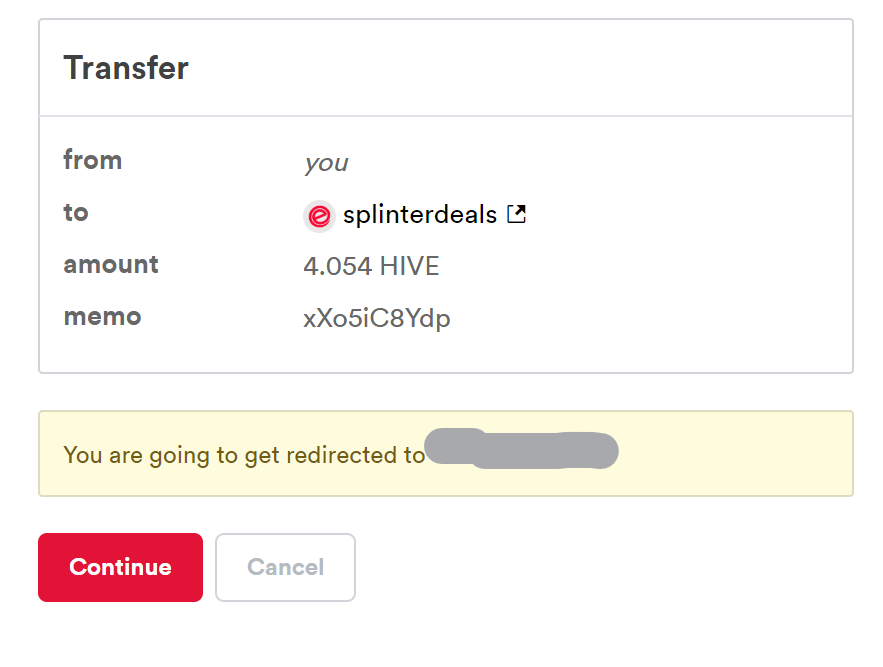Select the "to" field label
883x667 pixels.
(76, 212)
